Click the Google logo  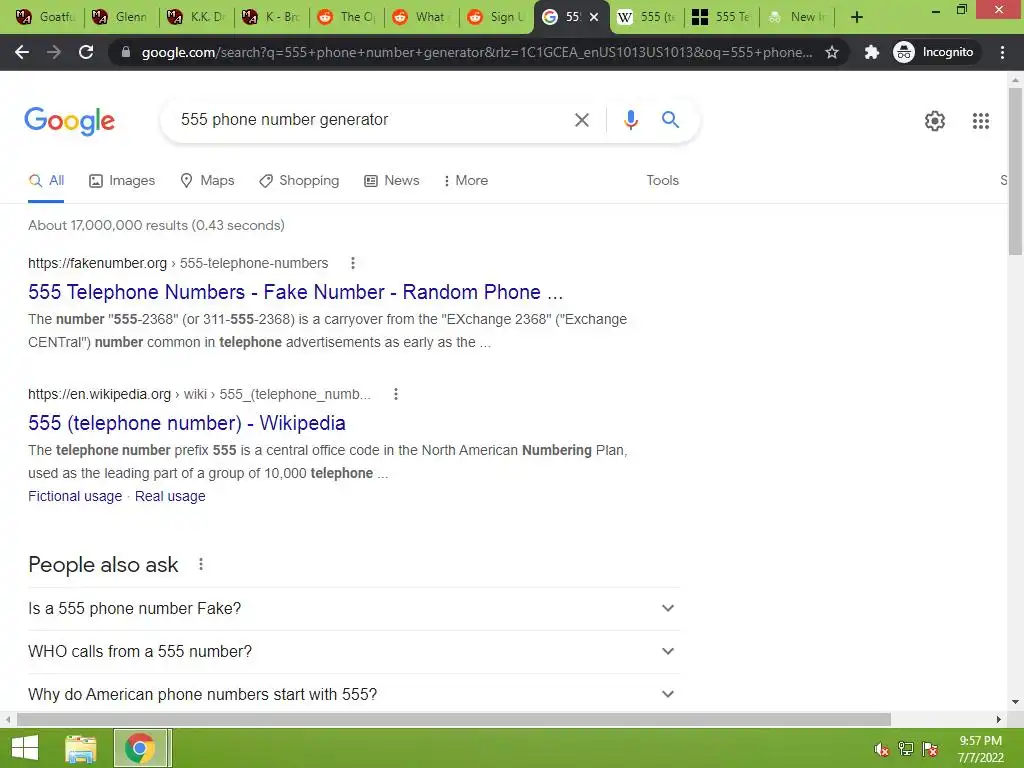click(69, 121)
